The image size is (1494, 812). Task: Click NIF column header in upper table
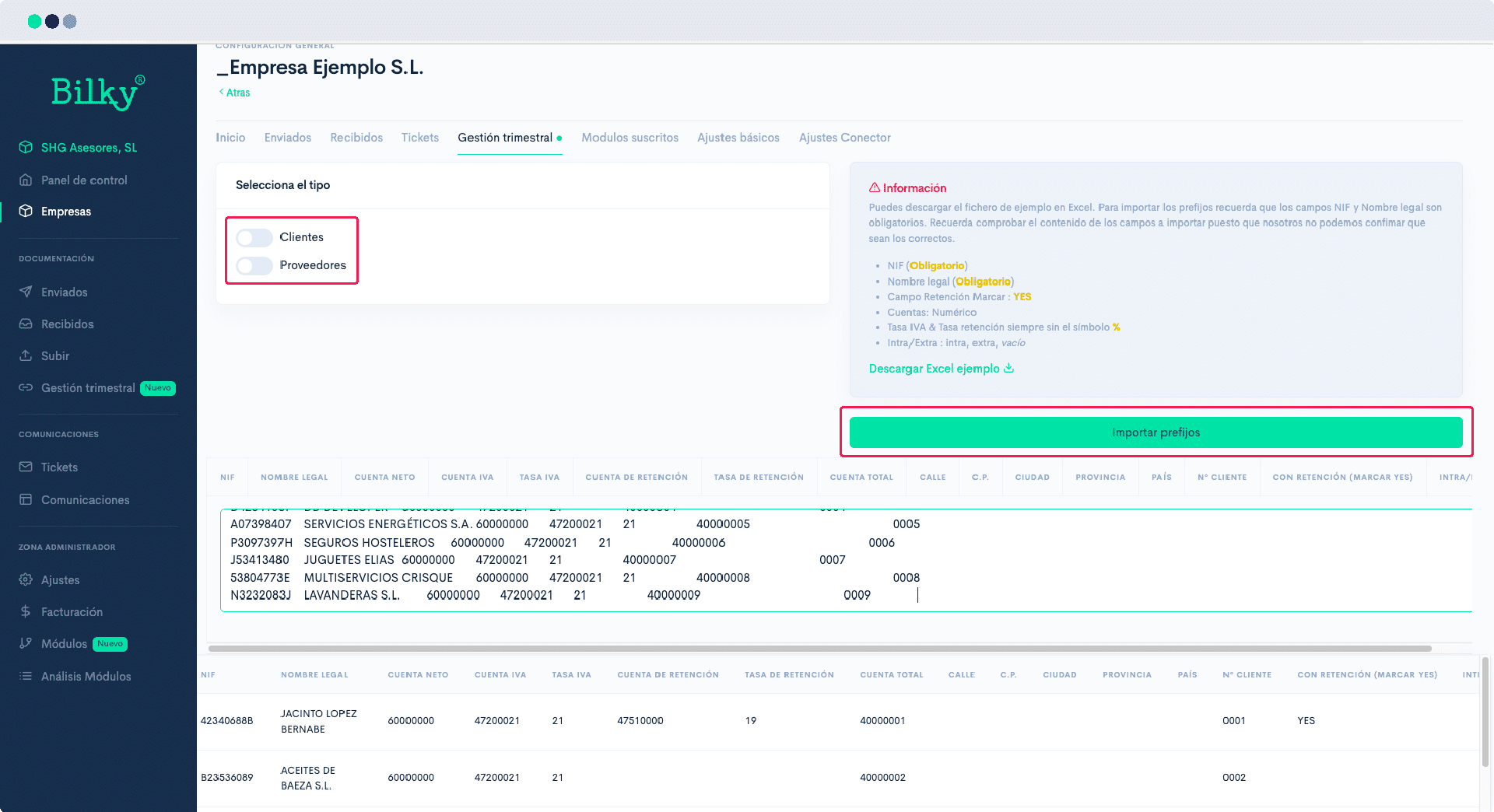point(227,478)
